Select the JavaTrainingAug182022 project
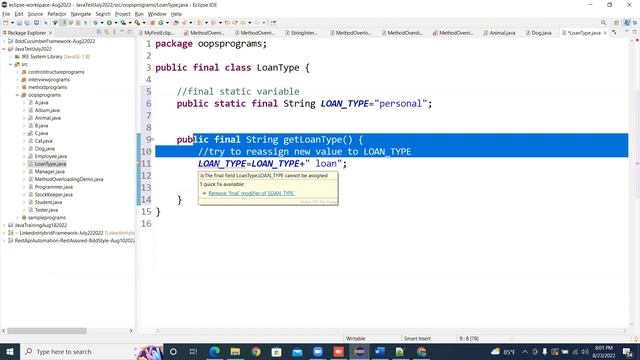Screen dimensions: 640x360 tap(40, 225)
